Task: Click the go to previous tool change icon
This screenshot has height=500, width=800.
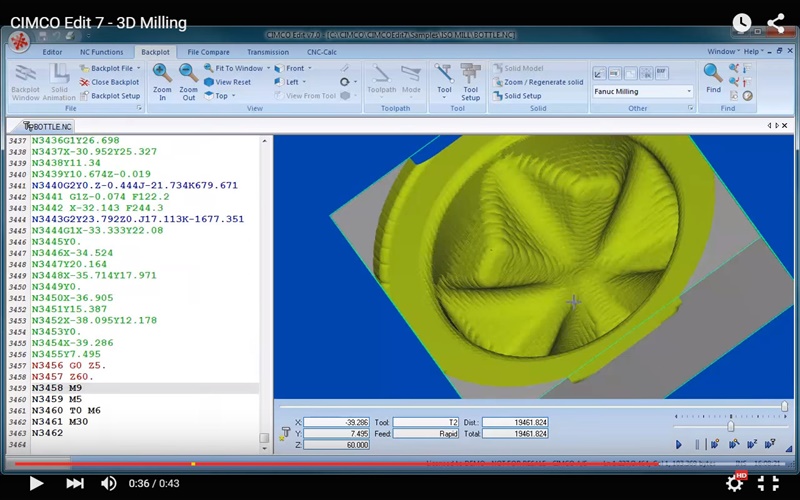Action: [x=747, y=82]
